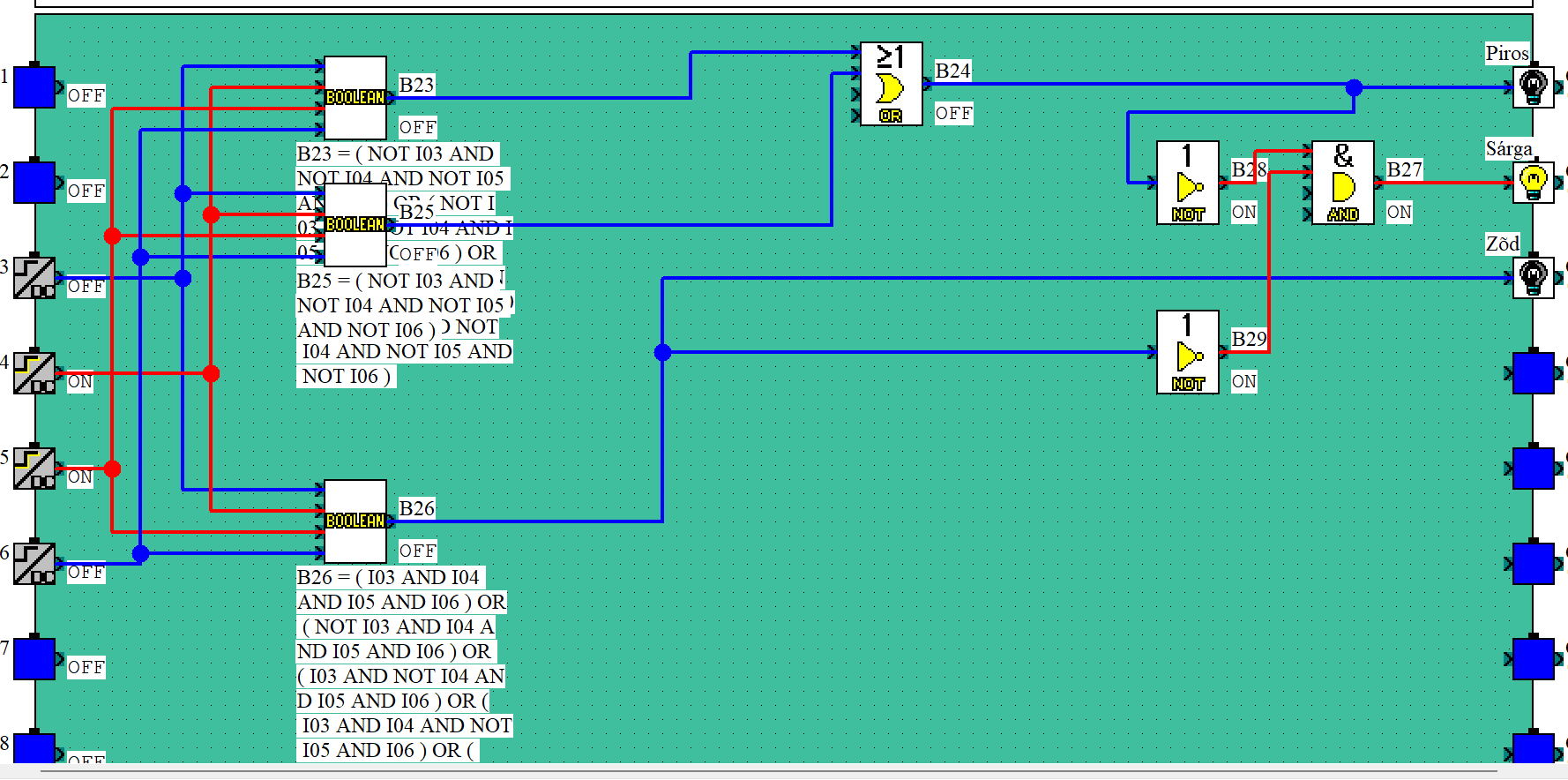
Task: Select the B28 NOT gate block
Action: [x=1188, y=183]
